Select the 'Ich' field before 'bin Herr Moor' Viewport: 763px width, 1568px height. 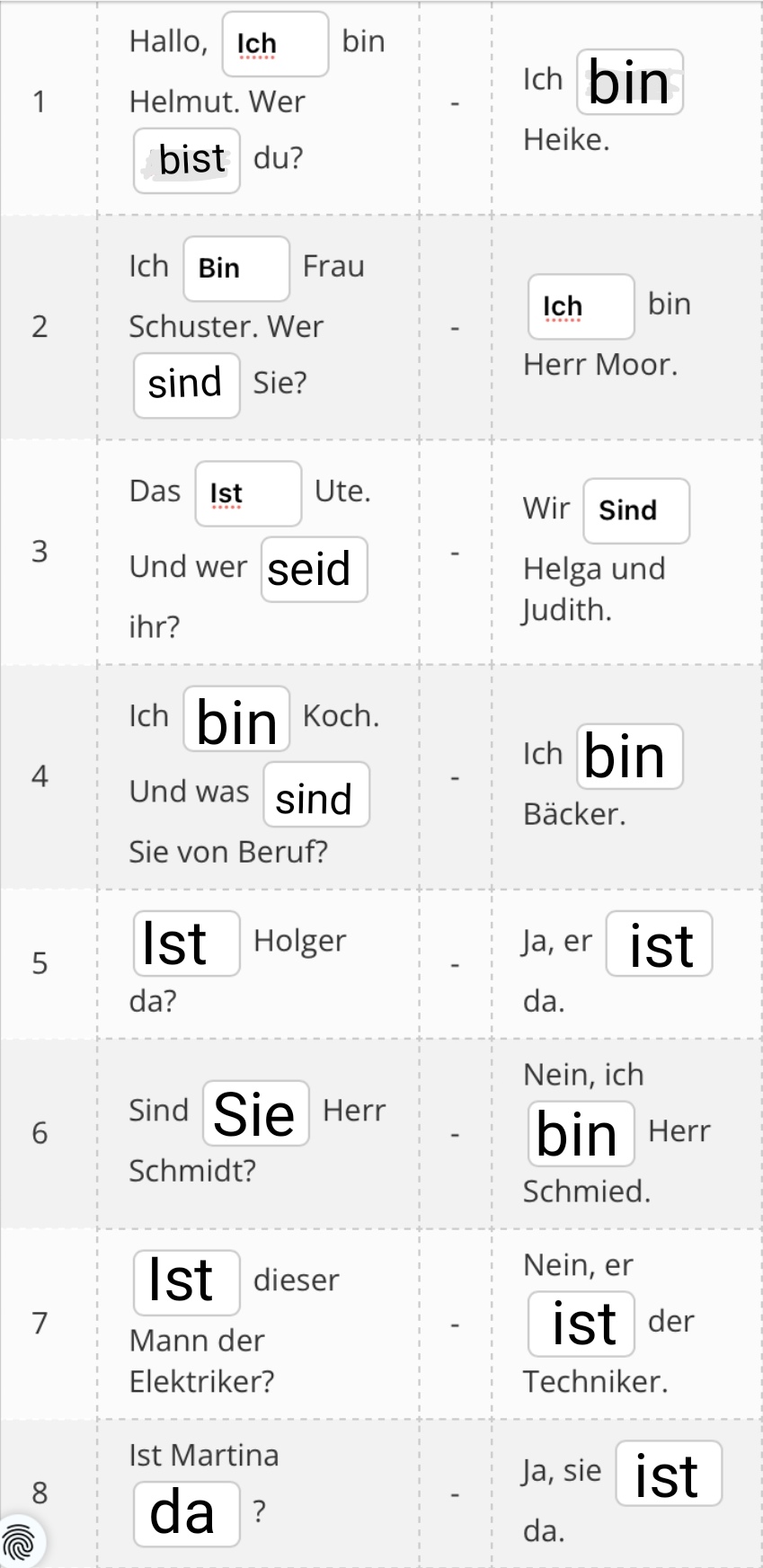point(581,306)
